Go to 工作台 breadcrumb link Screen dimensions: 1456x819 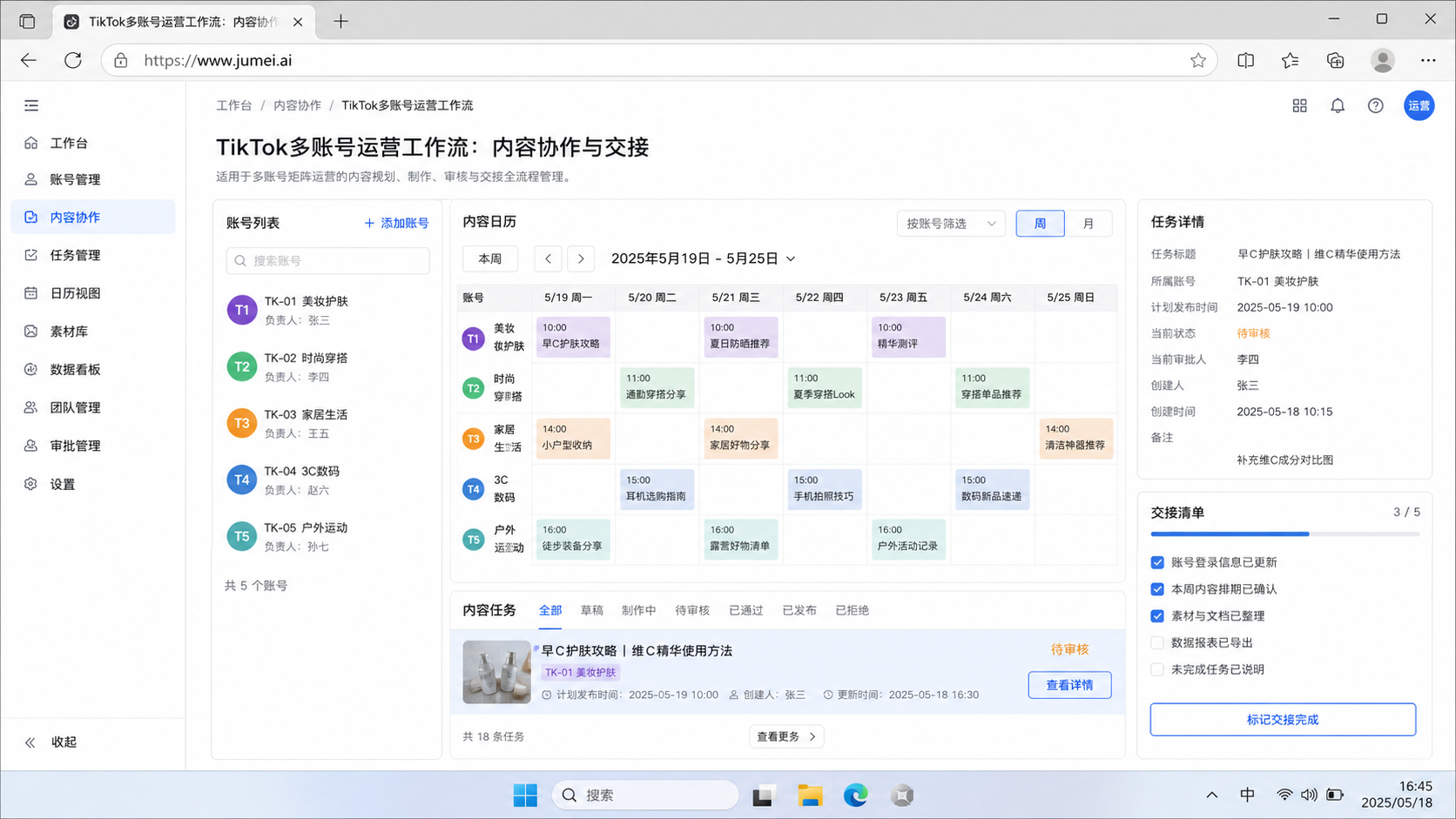[234, 105]
